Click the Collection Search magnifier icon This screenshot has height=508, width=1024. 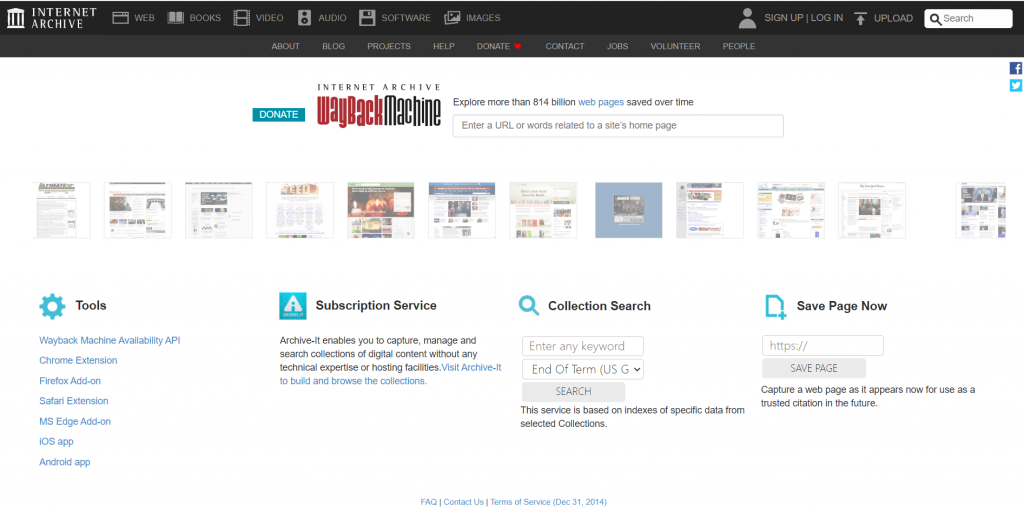click(529, 306)
